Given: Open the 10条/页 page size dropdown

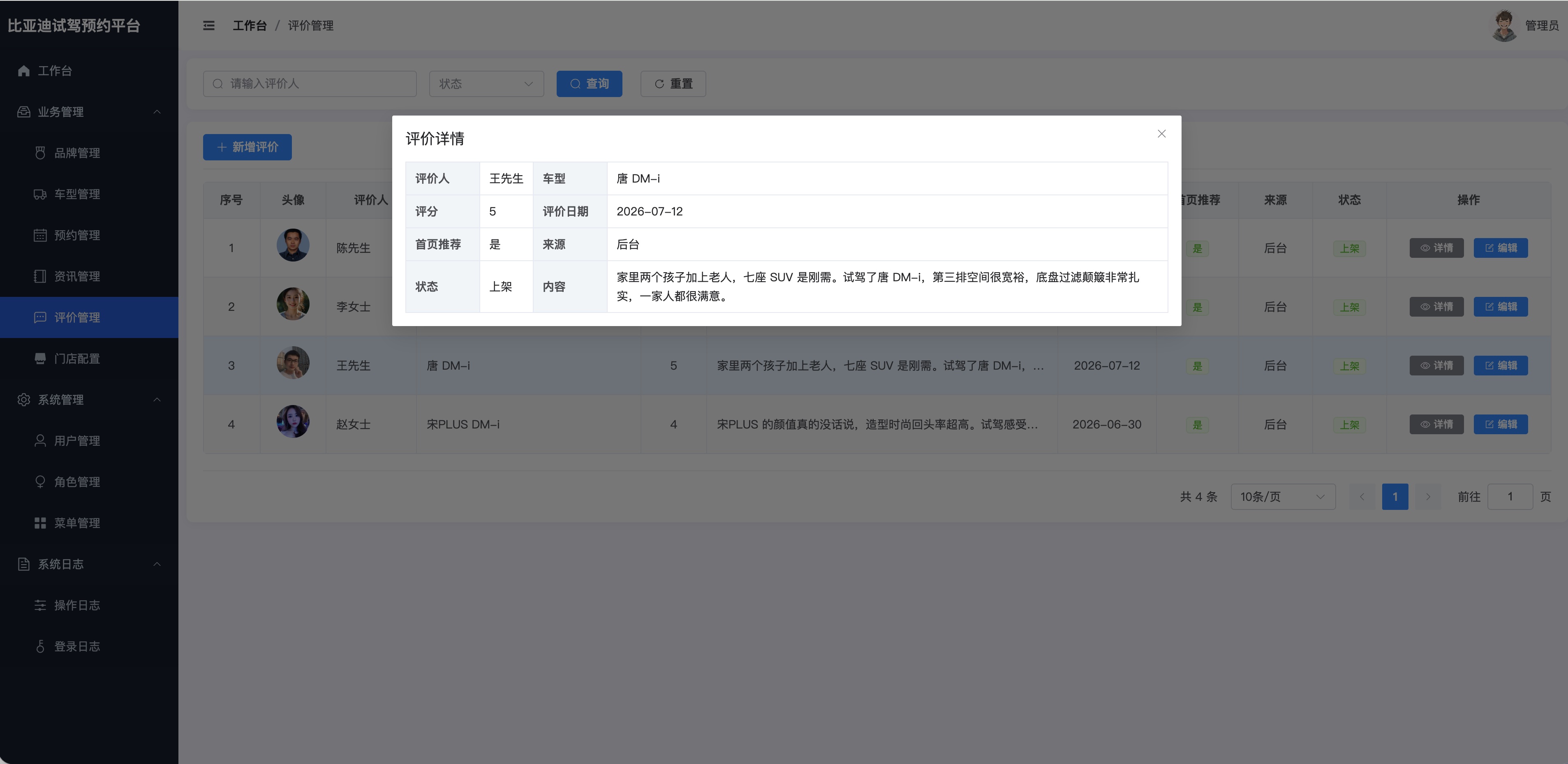Looking at the screenshot, I should click(x=1283, y=497).
